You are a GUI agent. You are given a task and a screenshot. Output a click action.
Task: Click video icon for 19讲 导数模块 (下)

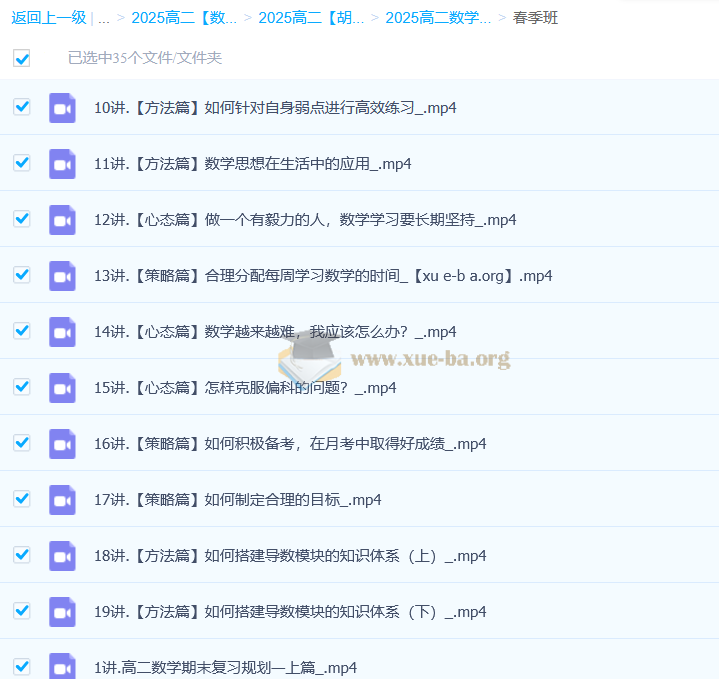pos(62,611)
